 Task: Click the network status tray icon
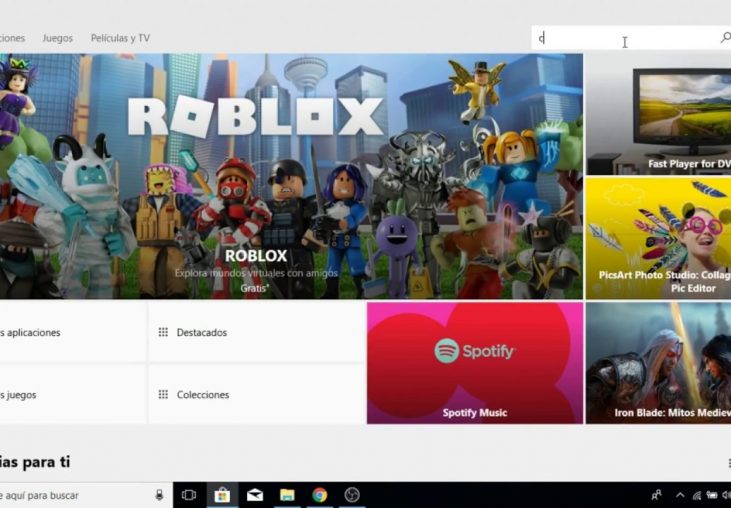697,495
